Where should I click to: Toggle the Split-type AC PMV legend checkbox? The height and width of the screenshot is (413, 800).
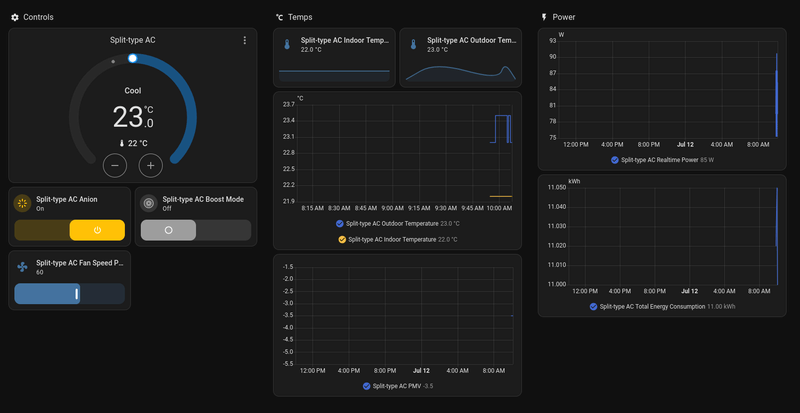coord(366,386)
